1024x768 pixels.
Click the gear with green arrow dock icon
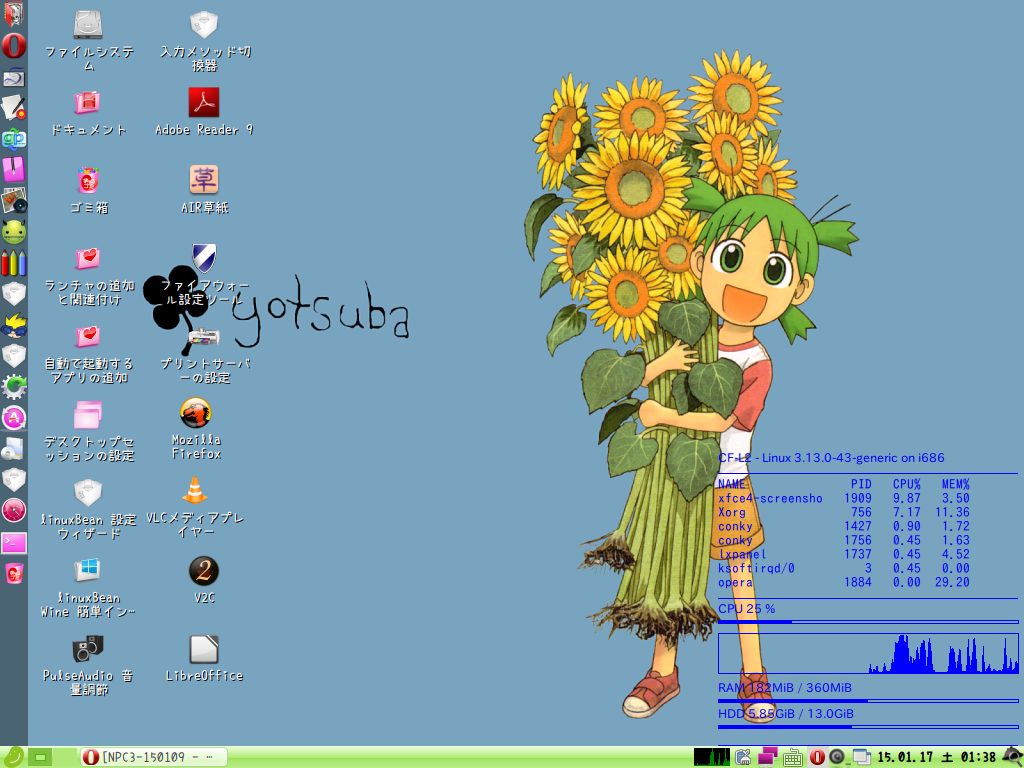(x=14, y=387)
